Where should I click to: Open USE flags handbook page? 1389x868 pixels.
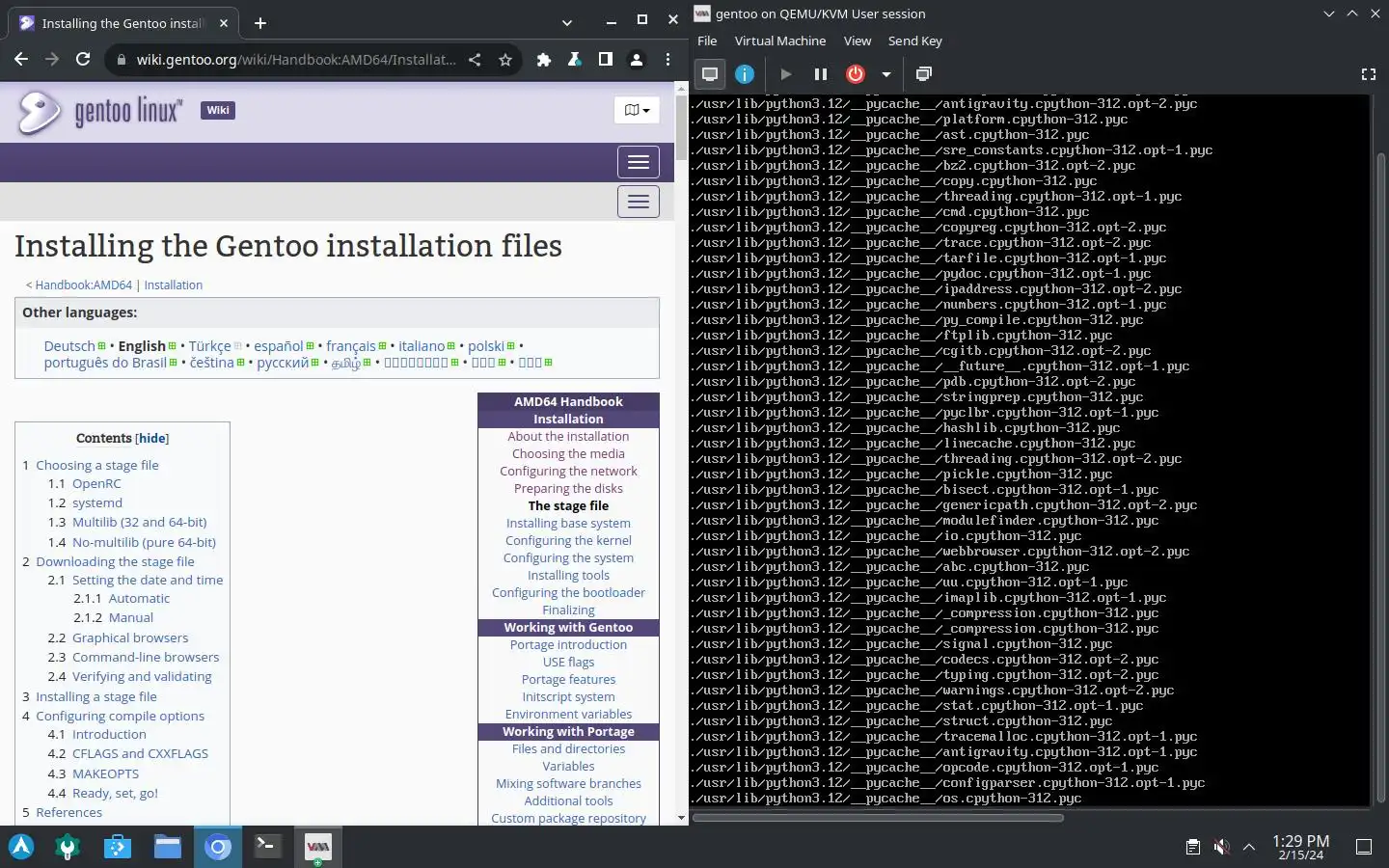click(568, 663)
